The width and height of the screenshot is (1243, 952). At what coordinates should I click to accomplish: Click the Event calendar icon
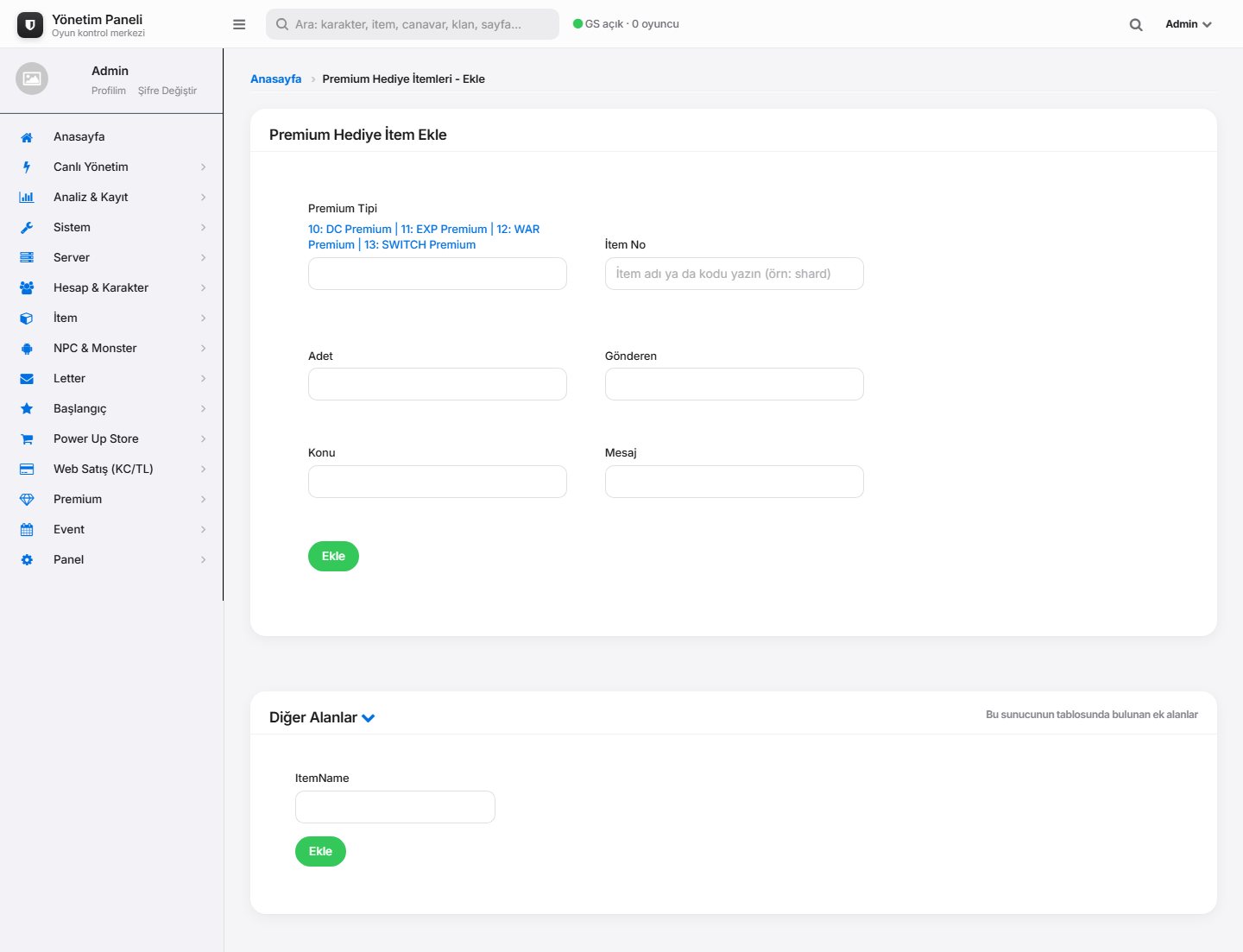(x=27, y=530)
